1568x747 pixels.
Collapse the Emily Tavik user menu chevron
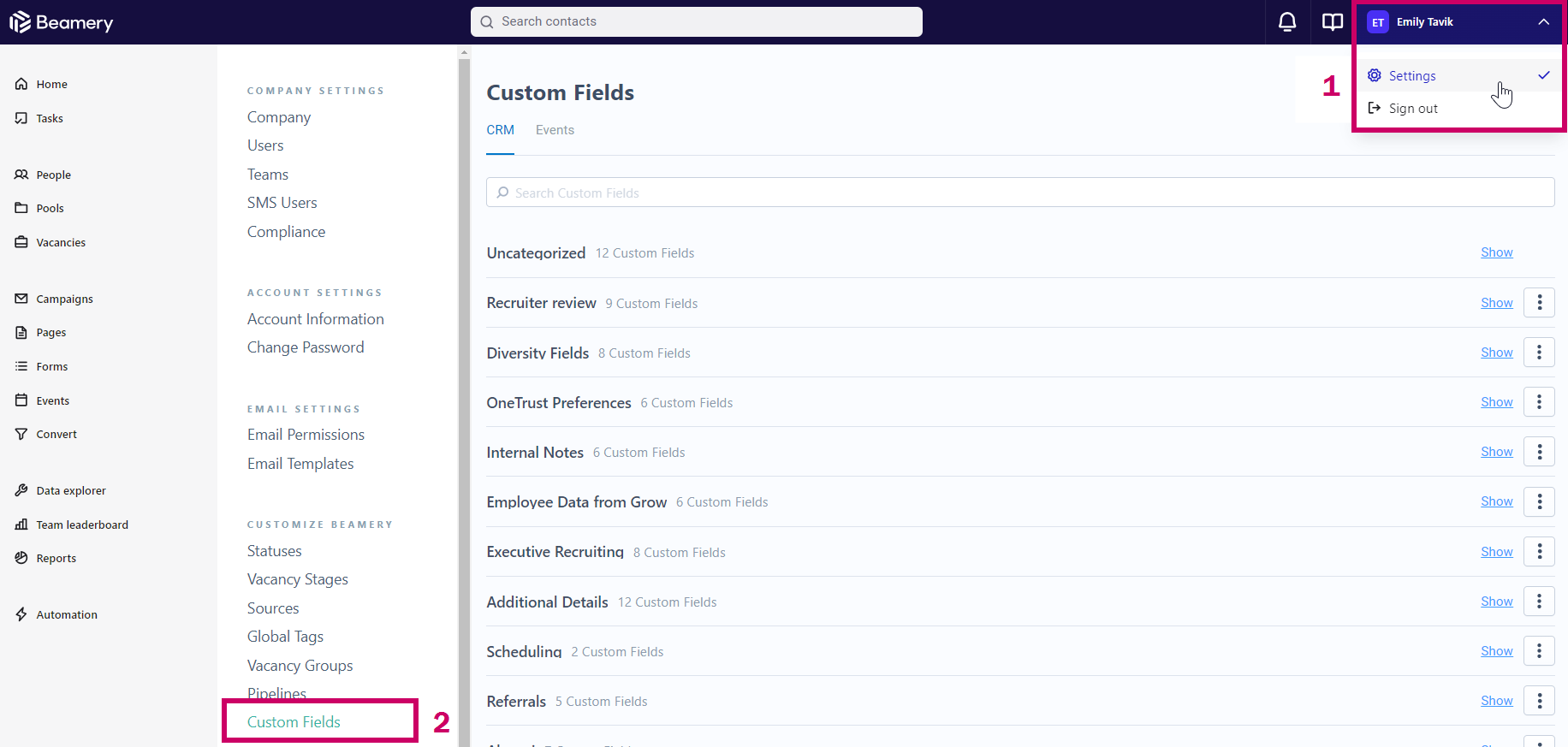1543,22
